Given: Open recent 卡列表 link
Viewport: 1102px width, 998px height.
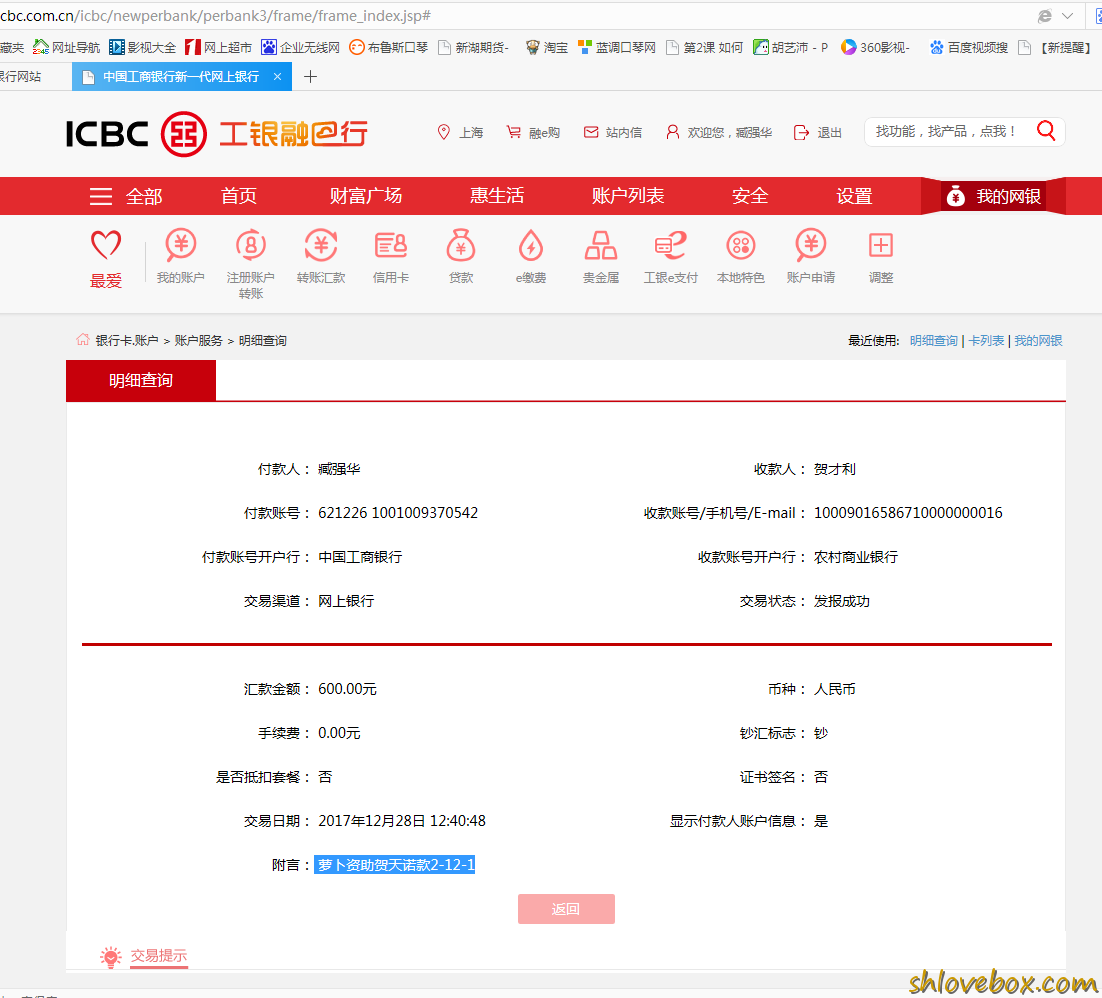Looking at the screenshot, I should click(x=986, y=341).
